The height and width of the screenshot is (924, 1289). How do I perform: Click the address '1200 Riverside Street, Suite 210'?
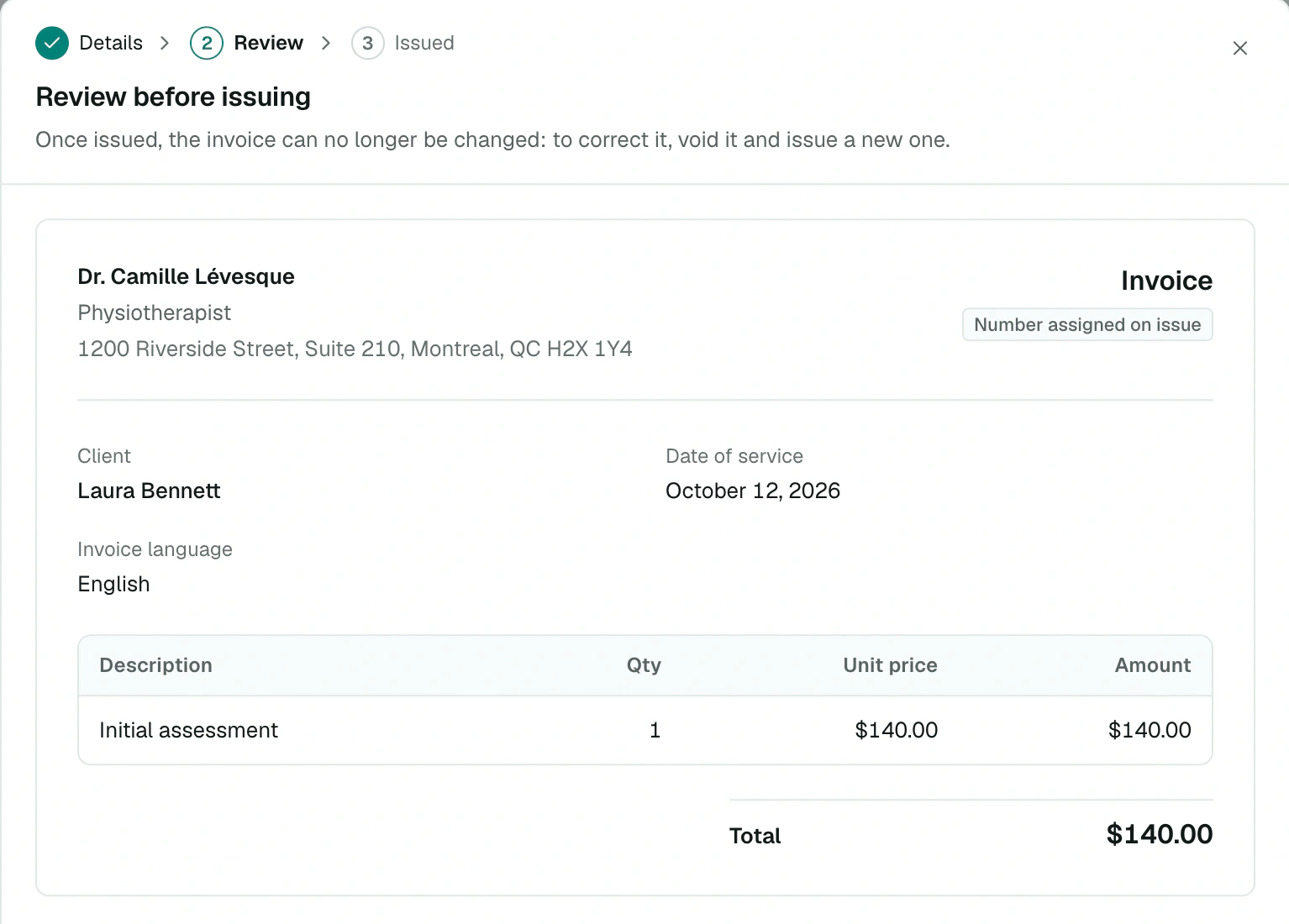point(239,349)
